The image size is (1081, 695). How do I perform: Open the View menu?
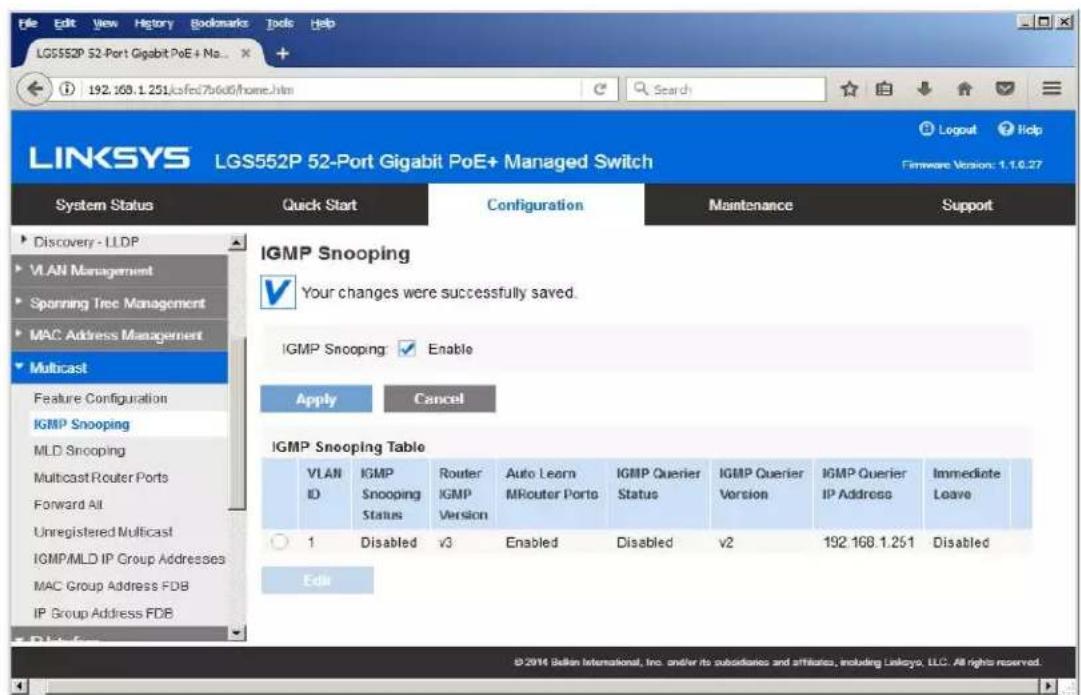105,23
